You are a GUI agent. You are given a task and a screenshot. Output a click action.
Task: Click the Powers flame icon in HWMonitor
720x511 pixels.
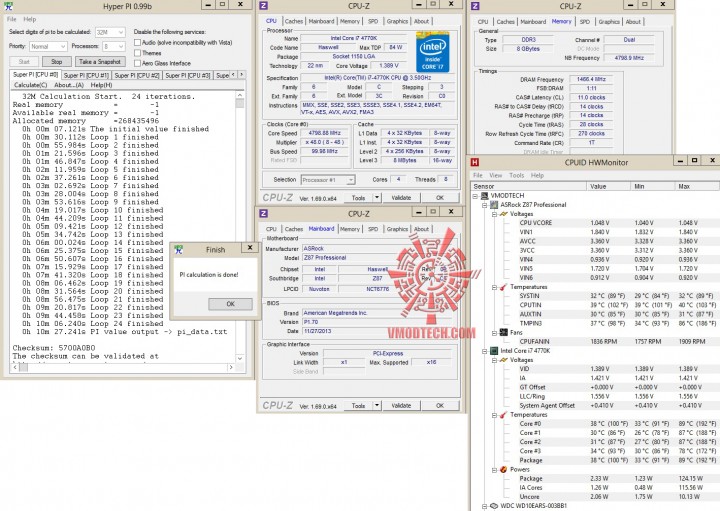coord(504,469)
